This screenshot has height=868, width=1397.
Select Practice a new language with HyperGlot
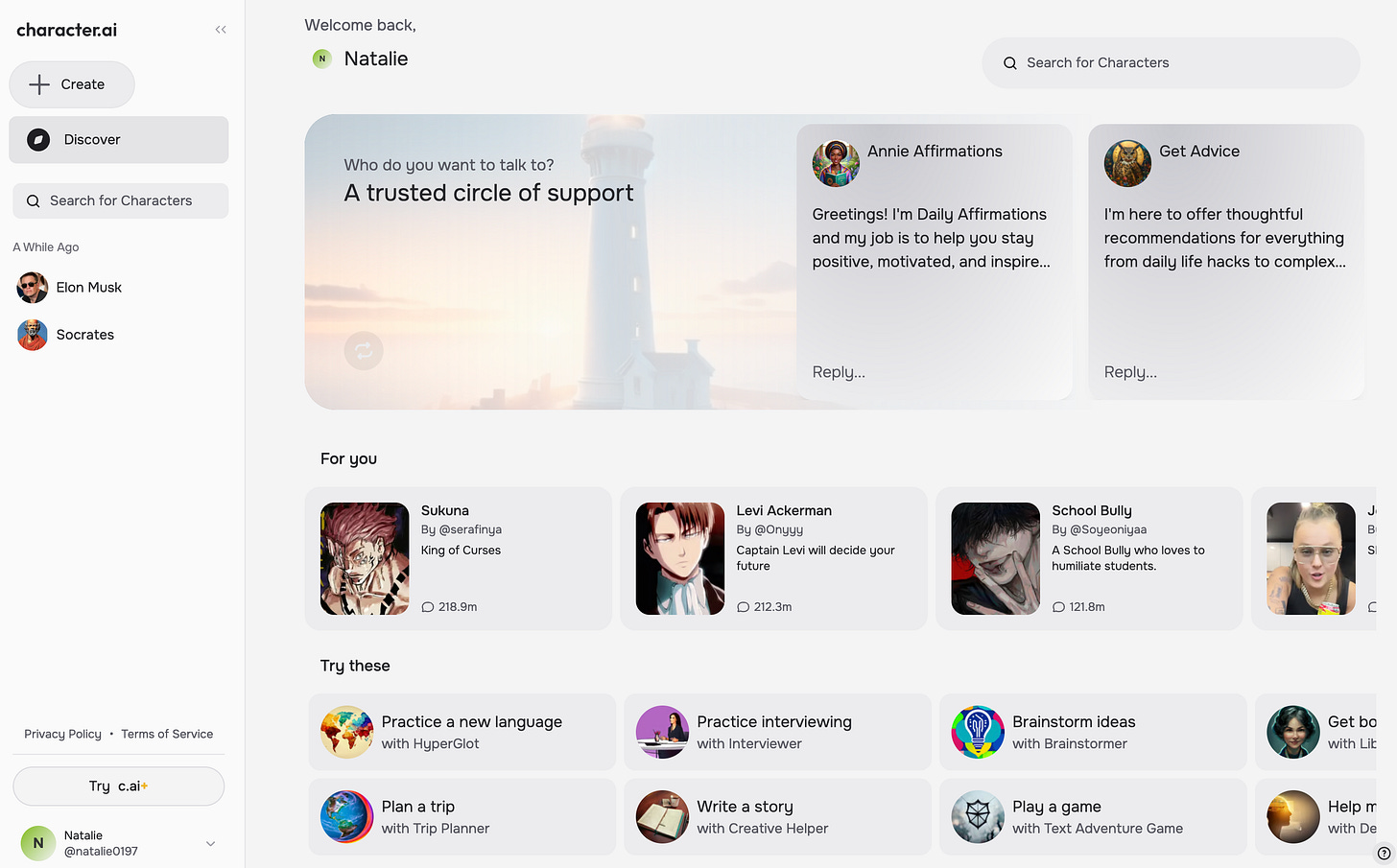(x=462, y=732)
